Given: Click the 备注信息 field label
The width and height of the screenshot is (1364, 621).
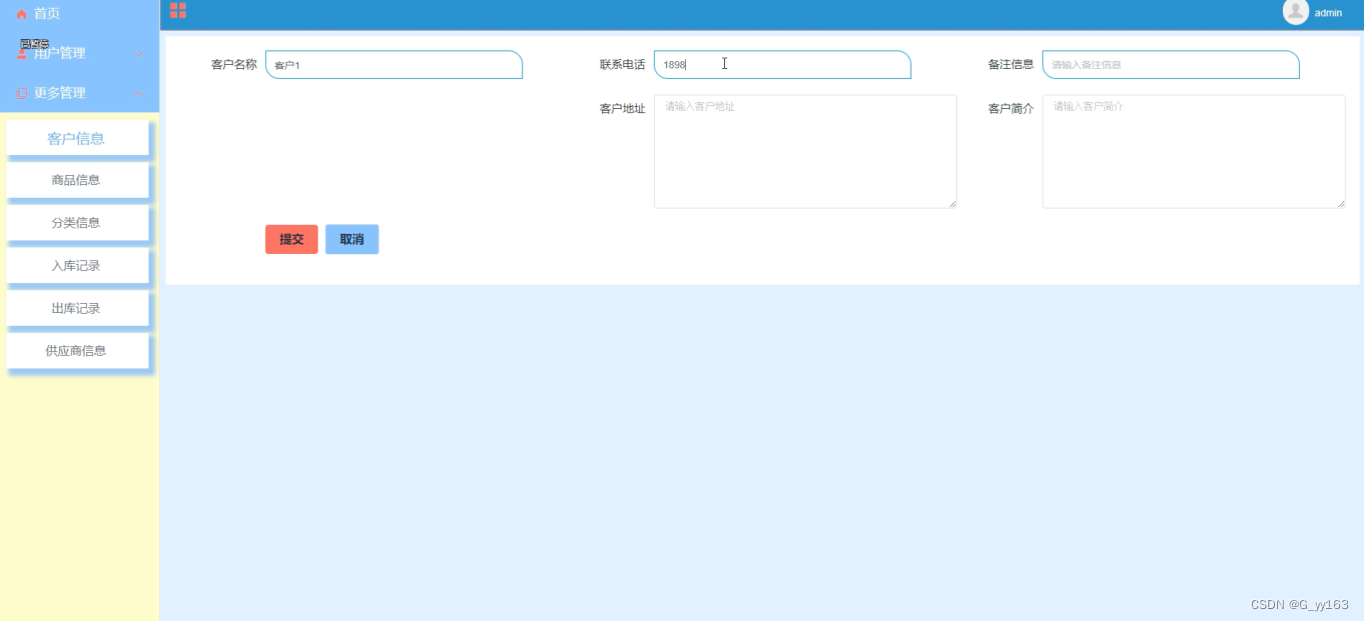Looking at the screenshot, I should (x=1011, y=64).
